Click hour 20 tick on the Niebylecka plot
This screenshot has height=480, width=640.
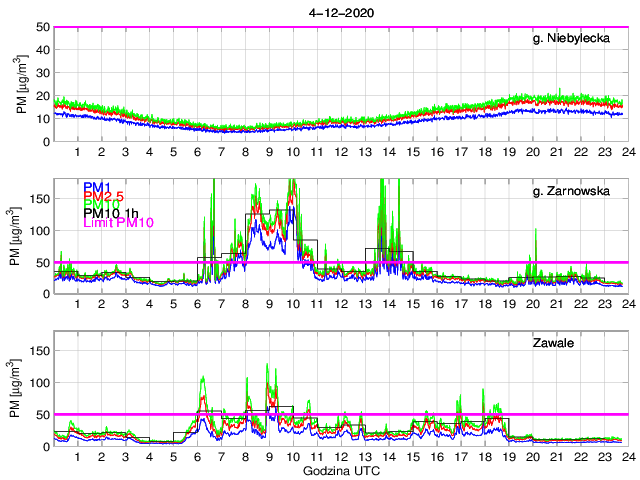(531, 153)
